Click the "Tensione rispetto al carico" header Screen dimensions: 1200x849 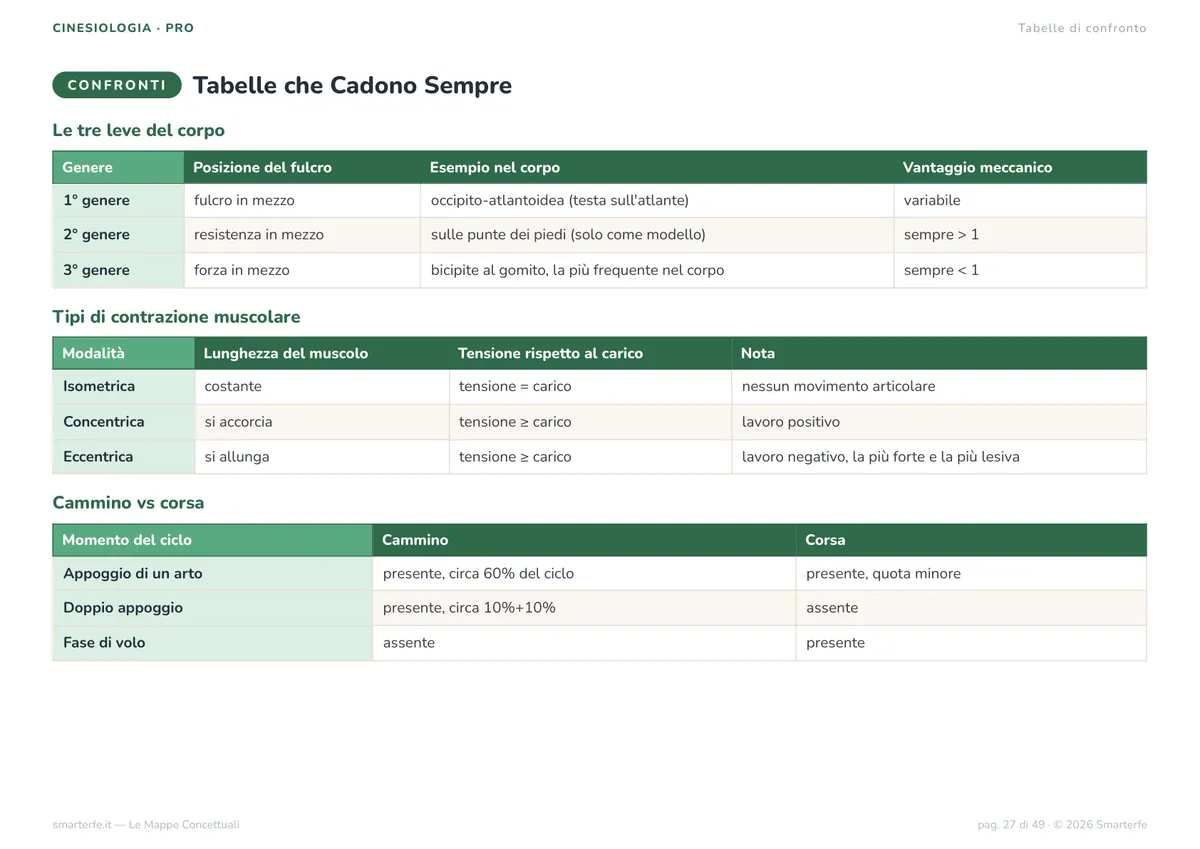pyautogui.click(x=590, y=353)
